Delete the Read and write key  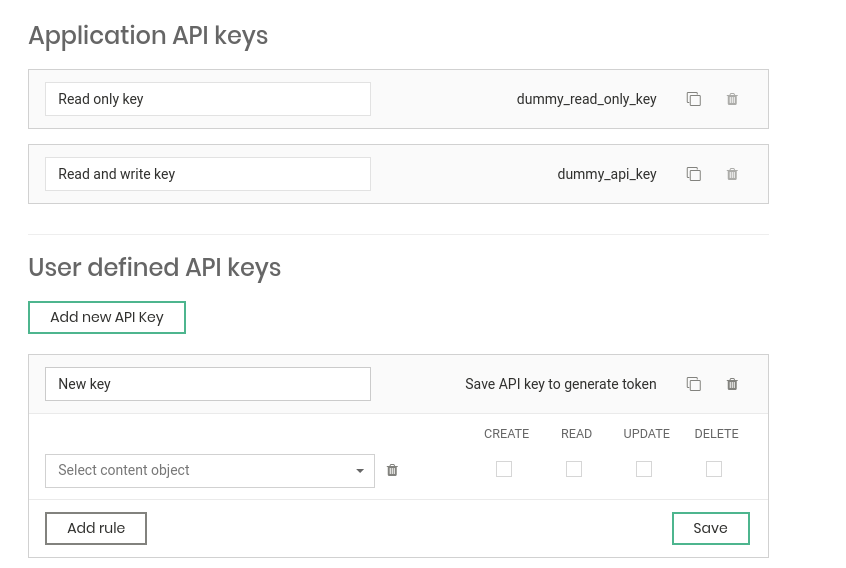[x=732, y=174]
